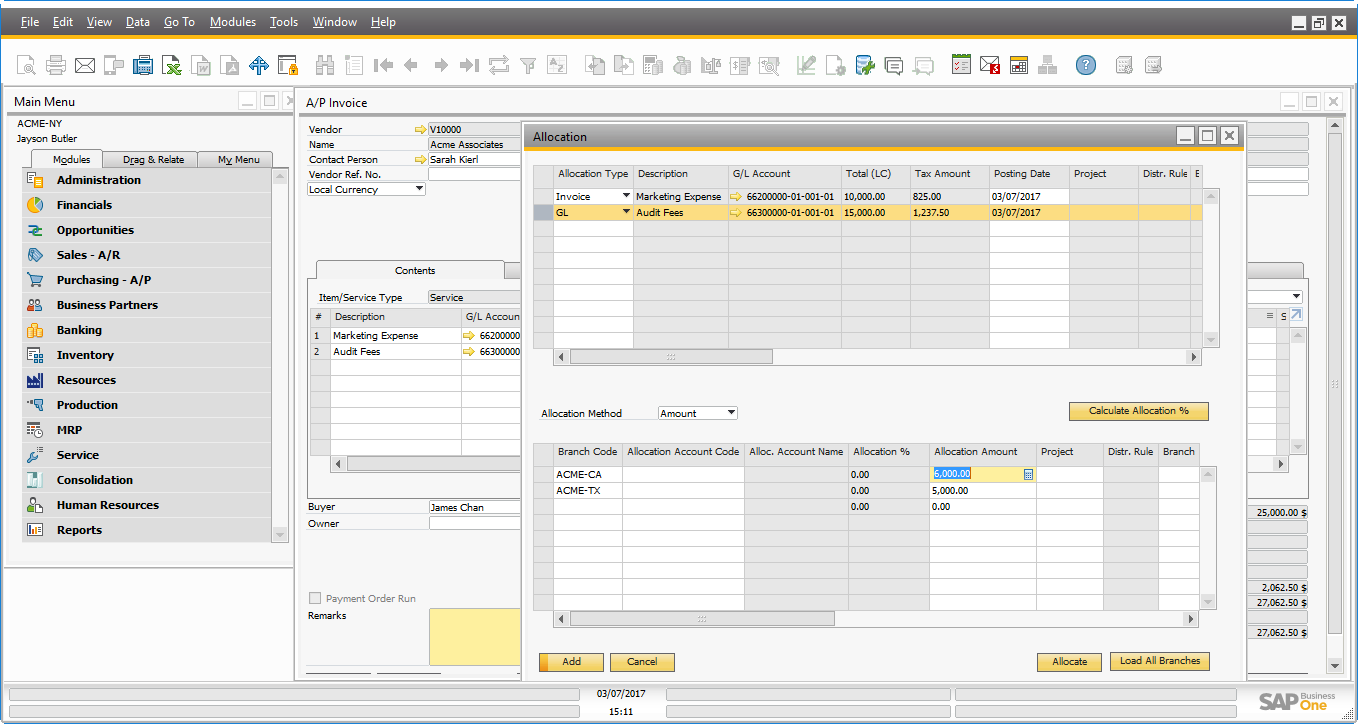Click the Load All Branches button
The height and width of the screenshot is (724, 1358).
(1159, 661)
